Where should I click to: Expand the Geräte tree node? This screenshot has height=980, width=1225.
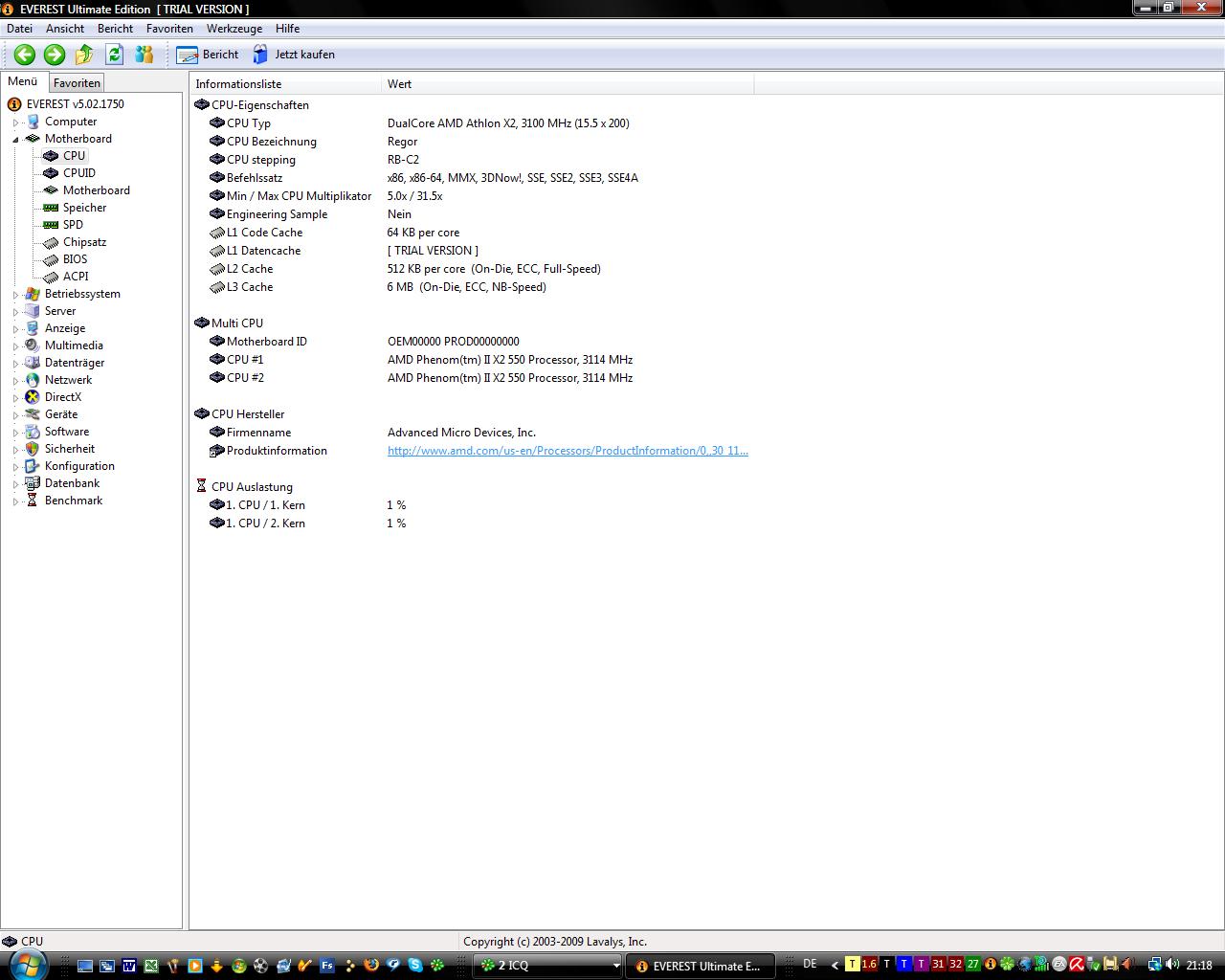(x=16, y=415)
